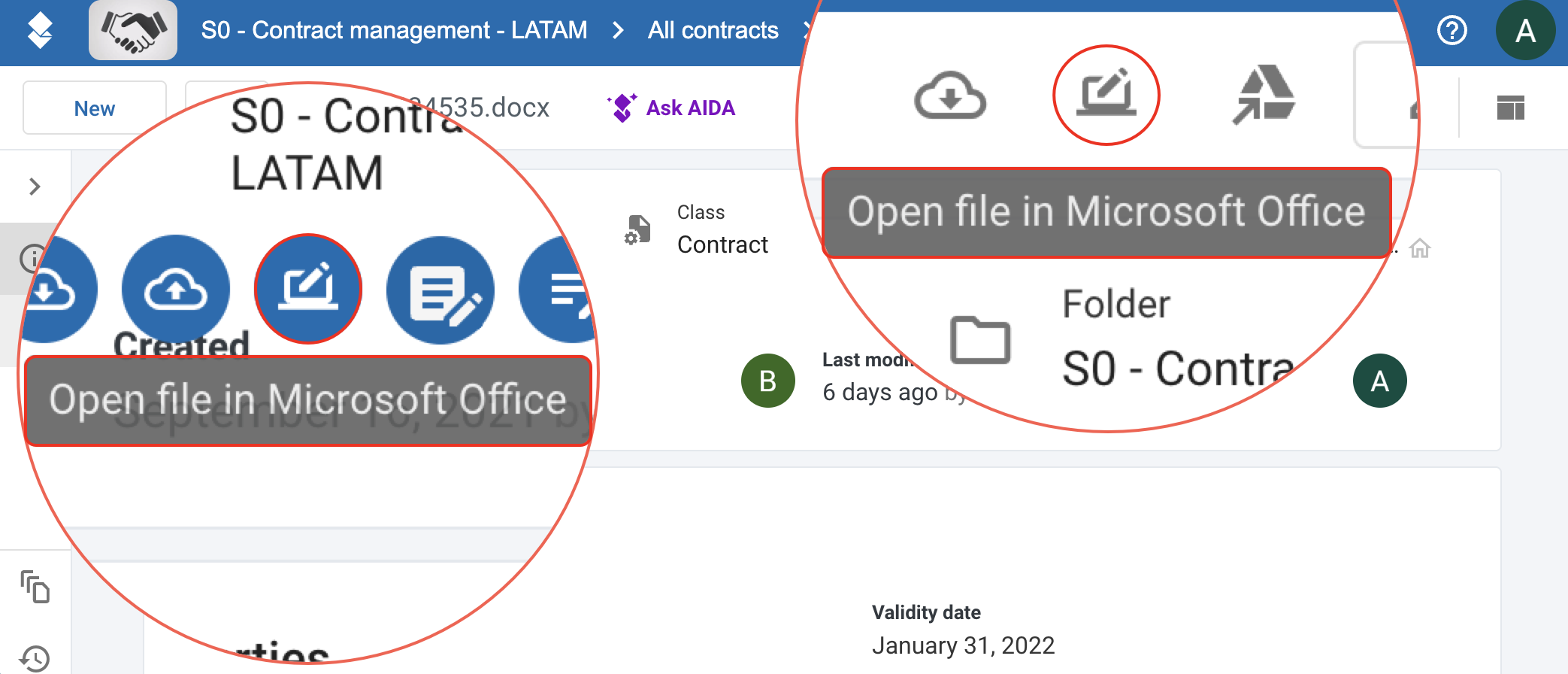Click the home icon beside the folder path
This screenshot has width=1568, height=674.
(1419, 248)
